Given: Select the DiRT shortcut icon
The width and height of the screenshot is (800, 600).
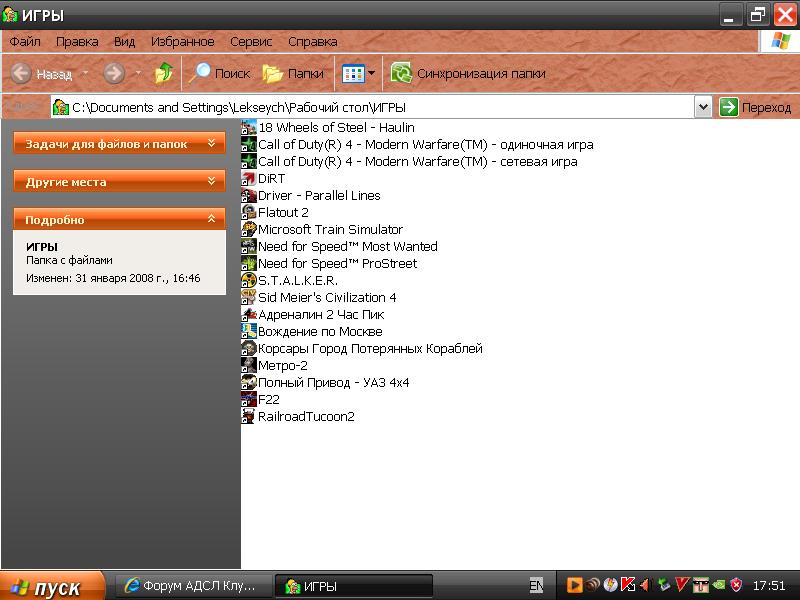Looking at the screenshot, I should pyautogui.click(x=248, y=178).
